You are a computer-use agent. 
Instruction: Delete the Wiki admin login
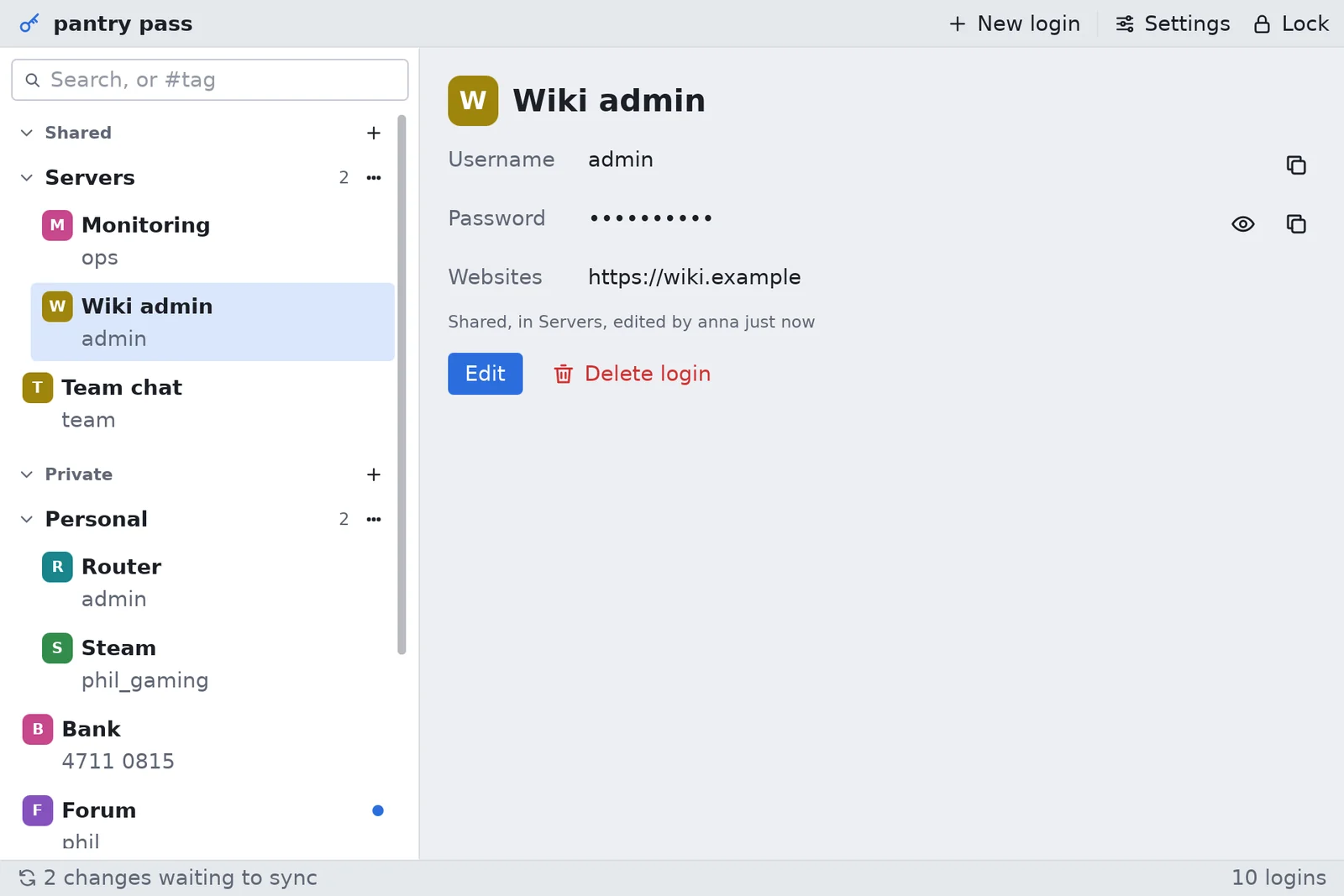point(632,374)
